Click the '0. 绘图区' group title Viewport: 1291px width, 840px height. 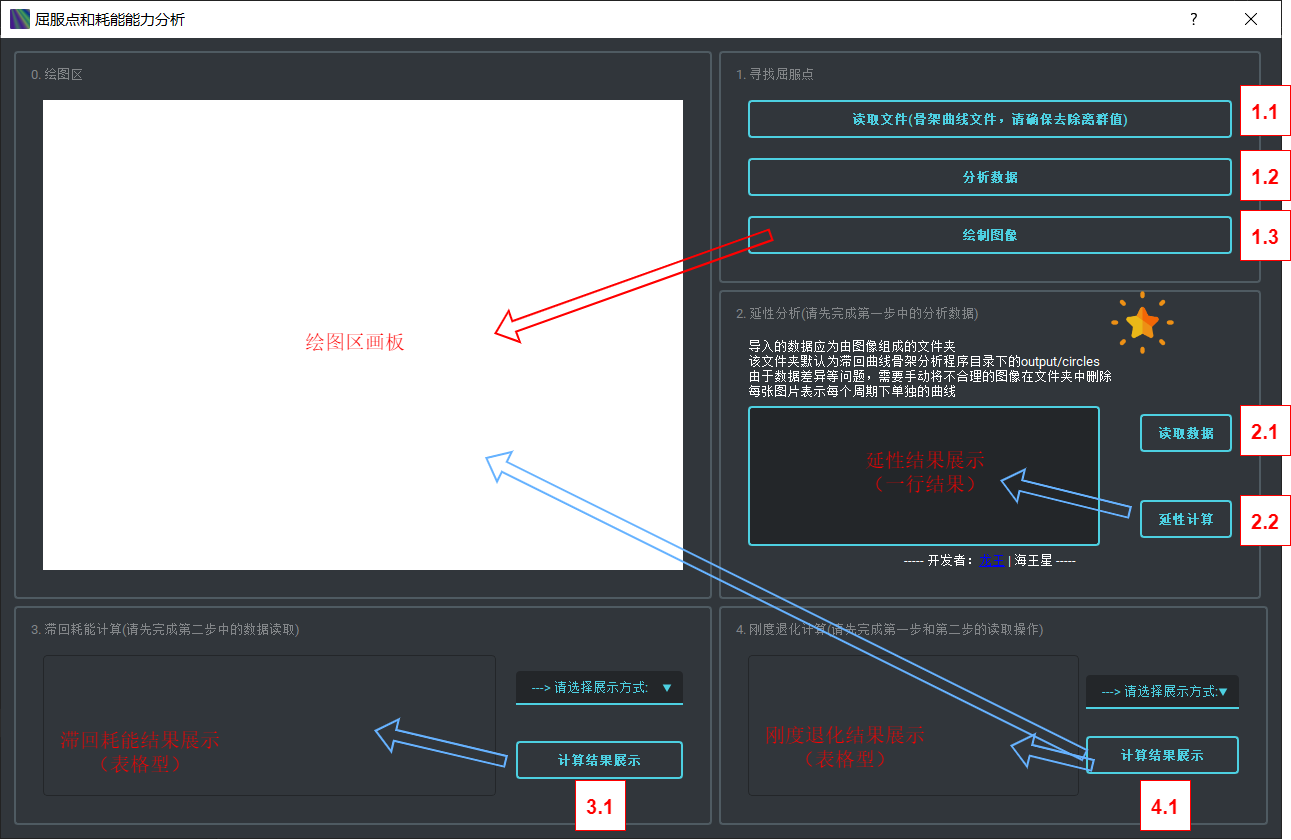pyautogui.click(x=57, y=75)
